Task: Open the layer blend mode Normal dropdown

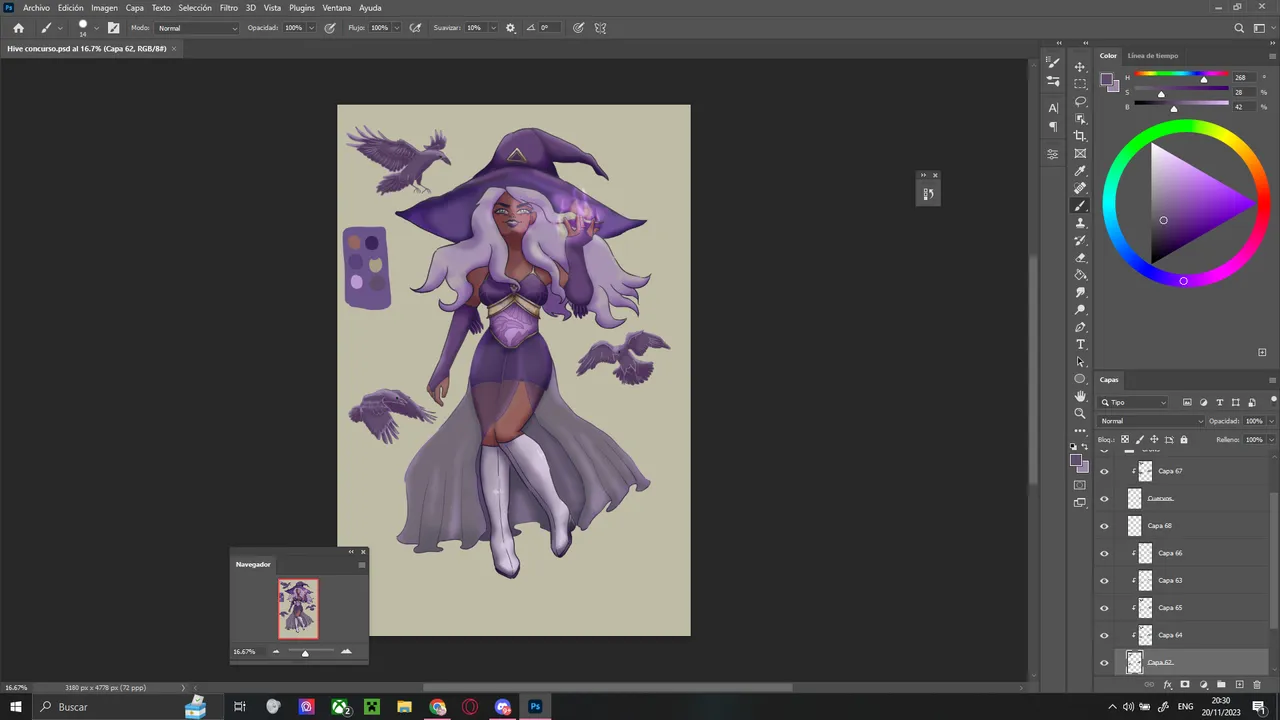Action: [1152, 421]
